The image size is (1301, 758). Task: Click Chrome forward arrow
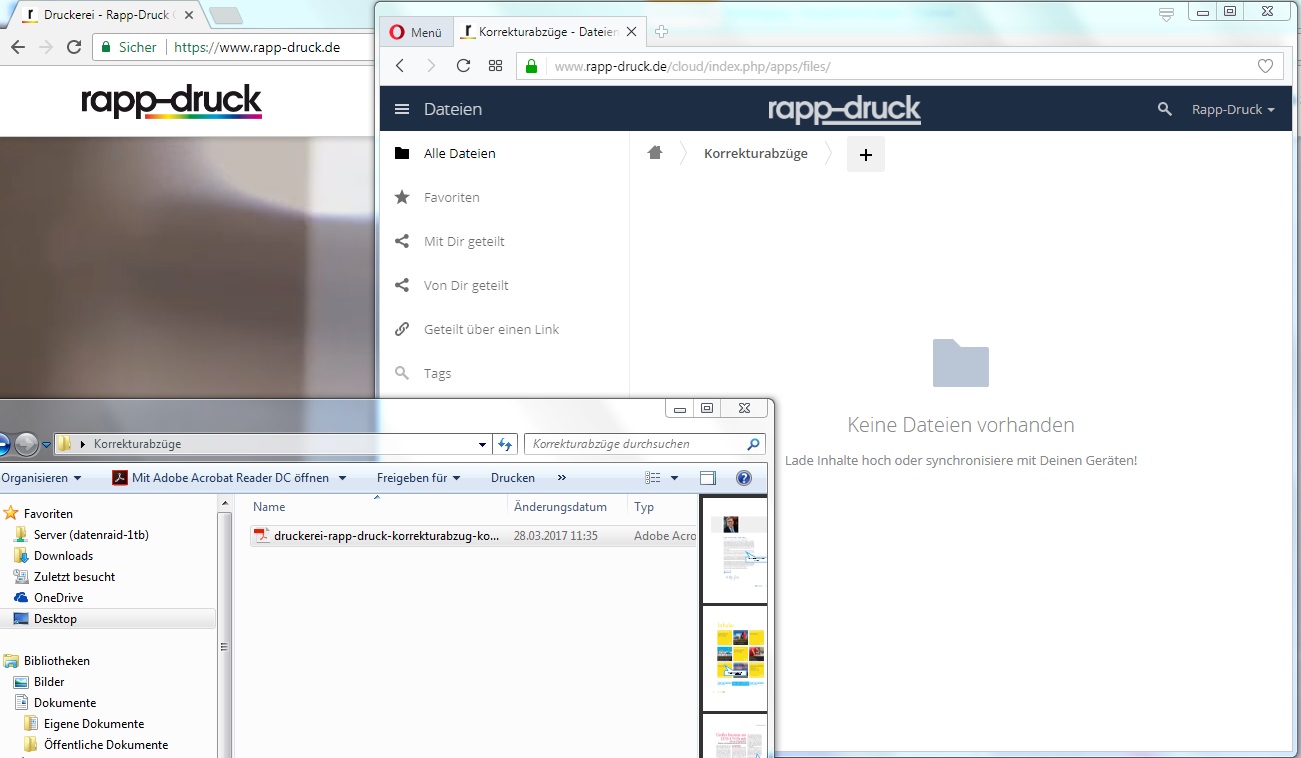point(45,47)
